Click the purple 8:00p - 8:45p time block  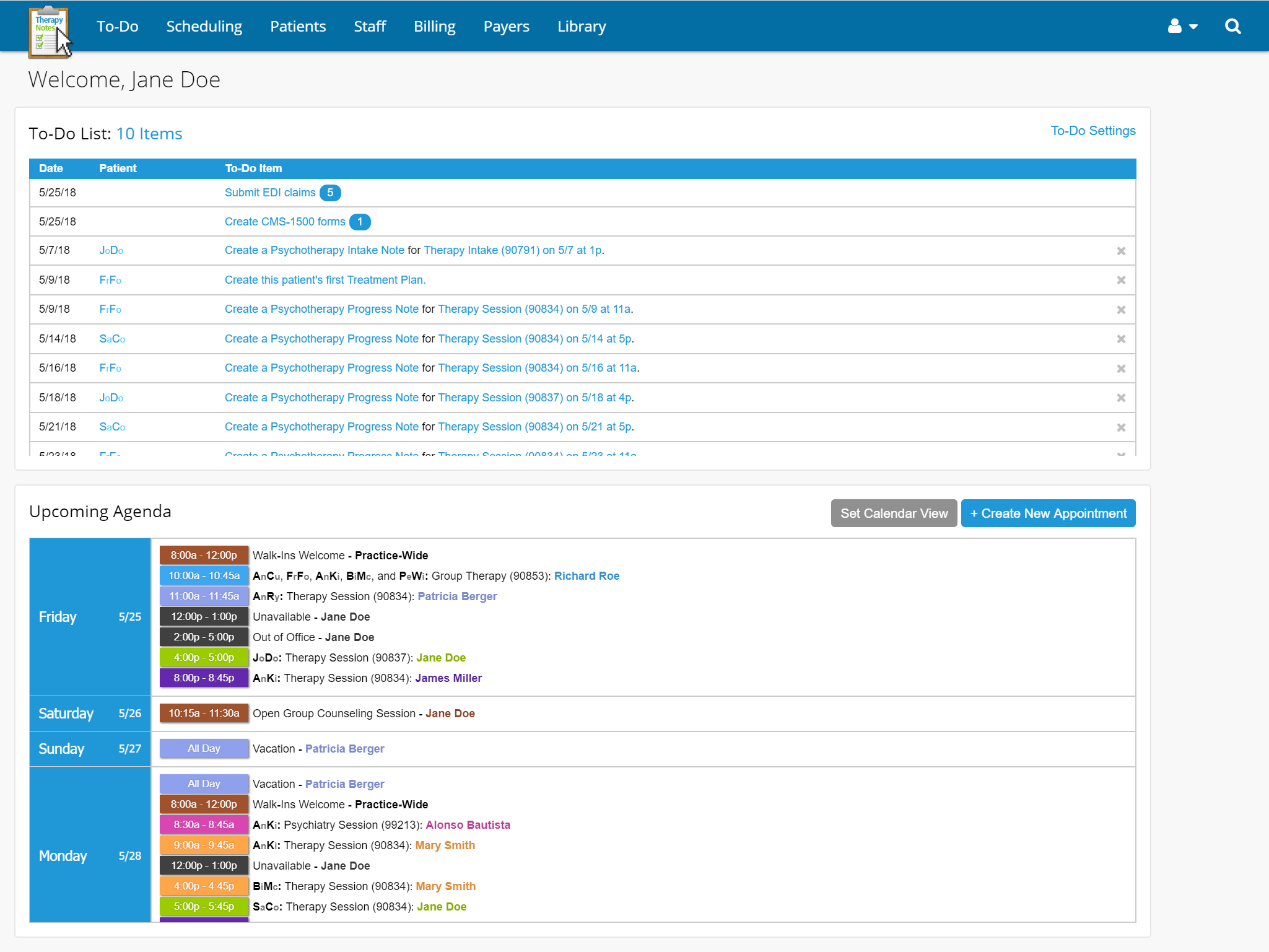[204, 678]
